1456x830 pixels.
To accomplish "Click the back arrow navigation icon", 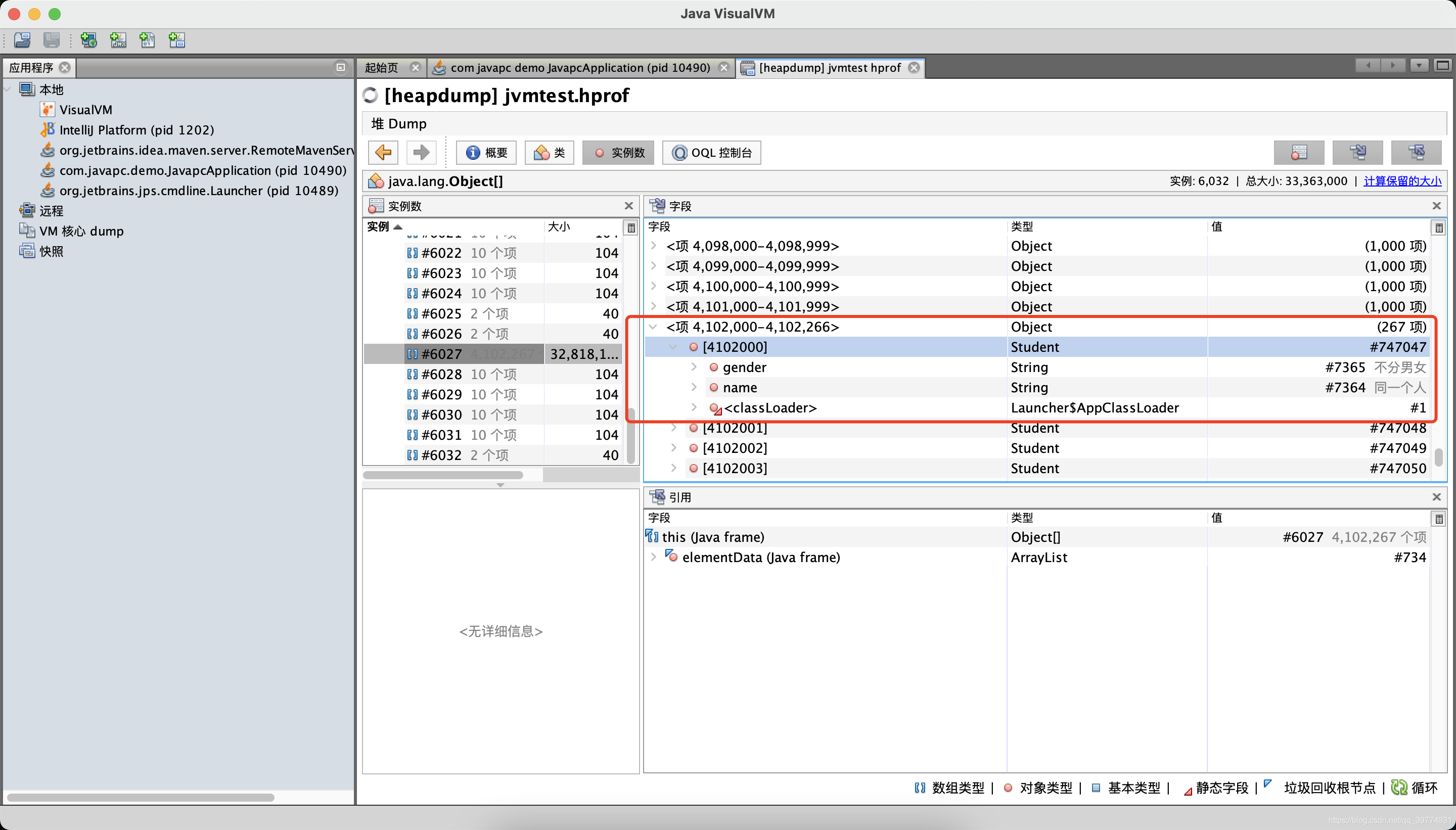I will tap(383, 152).
